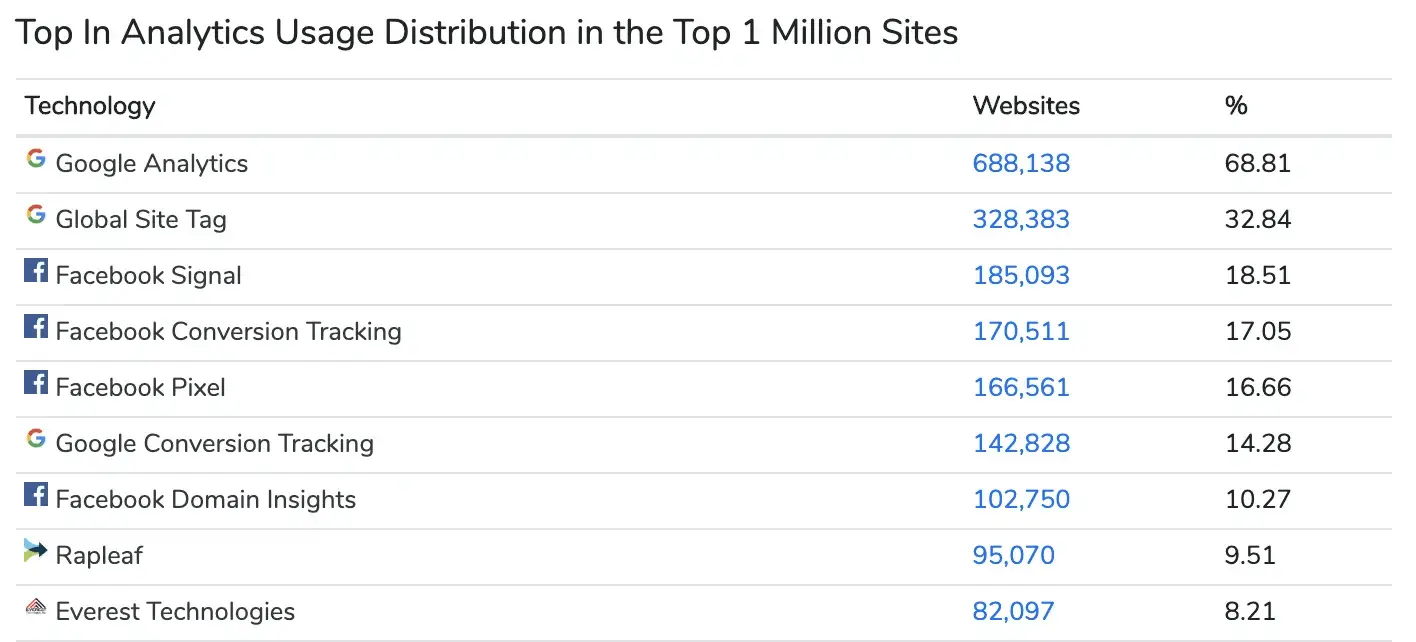Open the 95,070 websites link for Rapleaf

(1013, 555)
